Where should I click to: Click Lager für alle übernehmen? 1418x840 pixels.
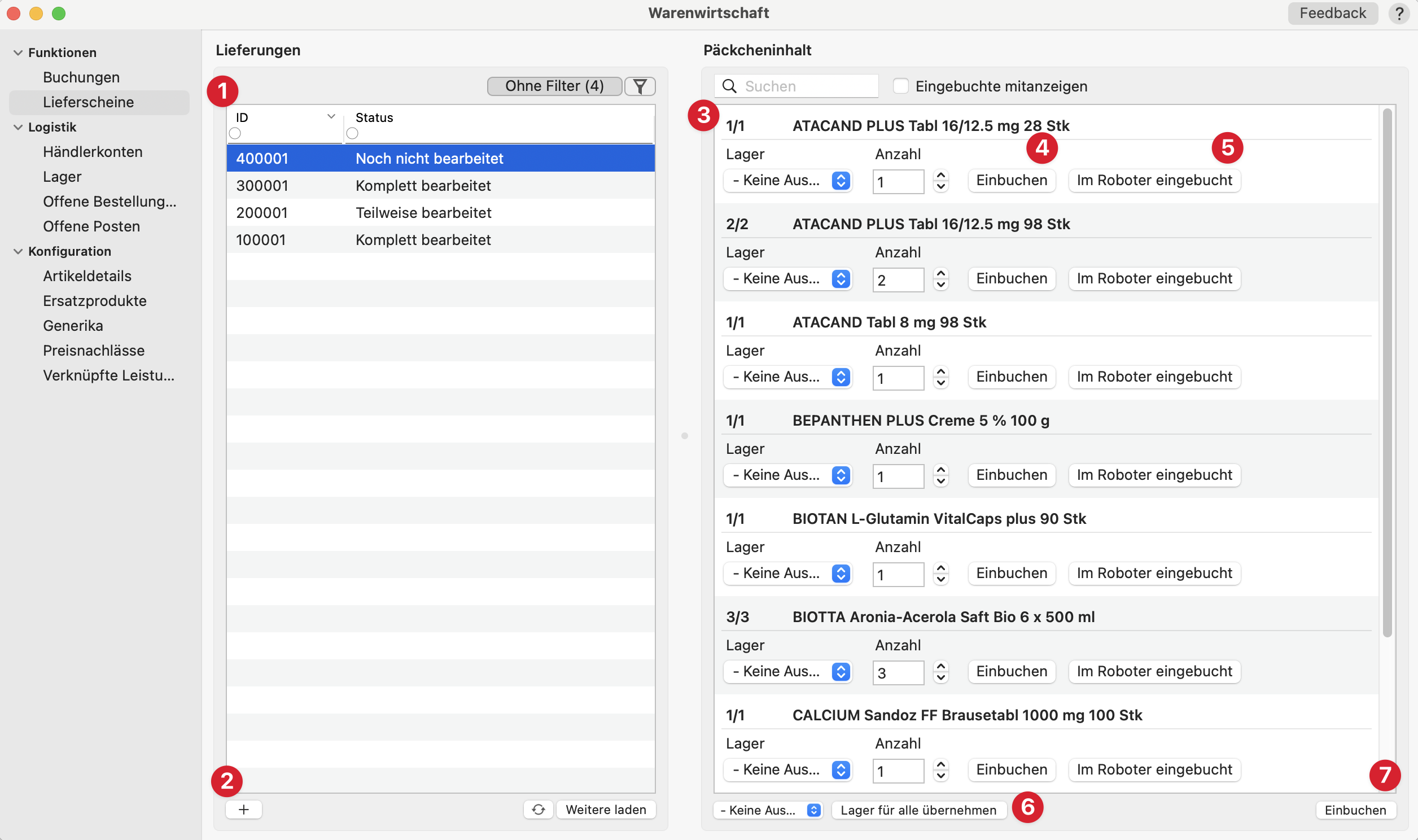click(x=918, y=810)
